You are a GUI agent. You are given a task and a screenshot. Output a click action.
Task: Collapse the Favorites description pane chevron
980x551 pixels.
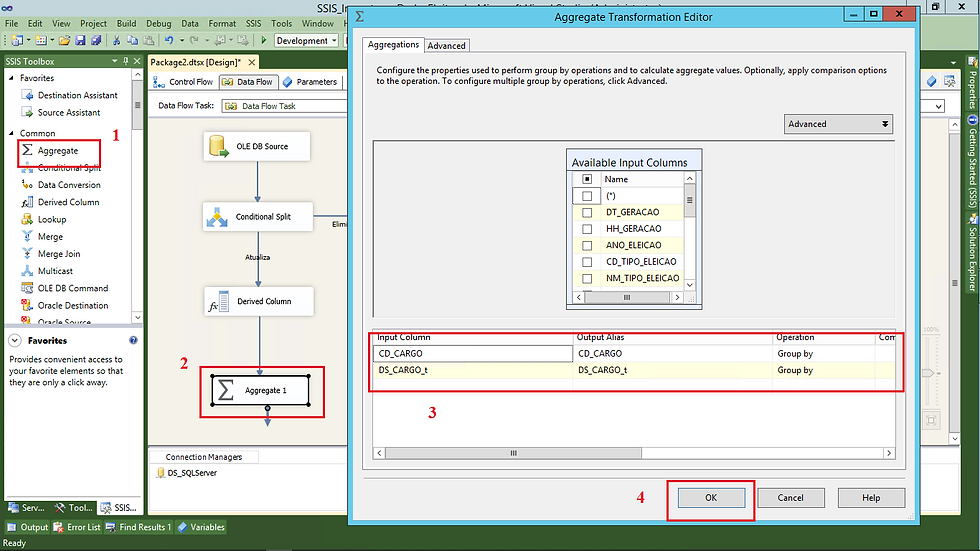tap(15, 340)
